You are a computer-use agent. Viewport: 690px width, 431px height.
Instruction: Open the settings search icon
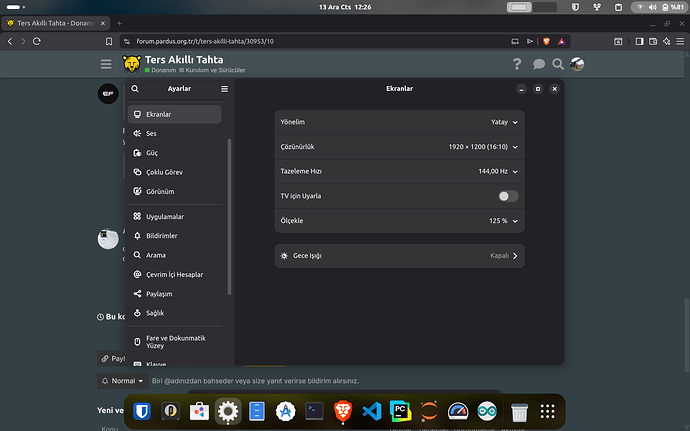(135, 89)
